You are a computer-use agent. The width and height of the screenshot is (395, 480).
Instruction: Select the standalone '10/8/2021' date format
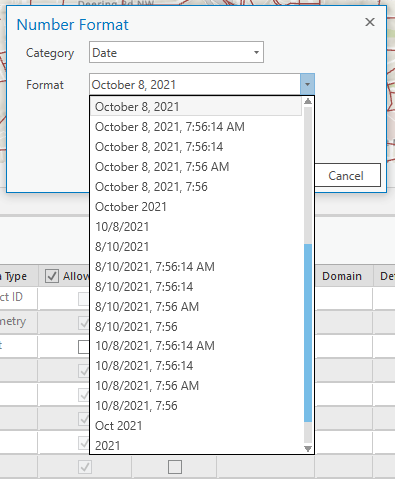122,227
